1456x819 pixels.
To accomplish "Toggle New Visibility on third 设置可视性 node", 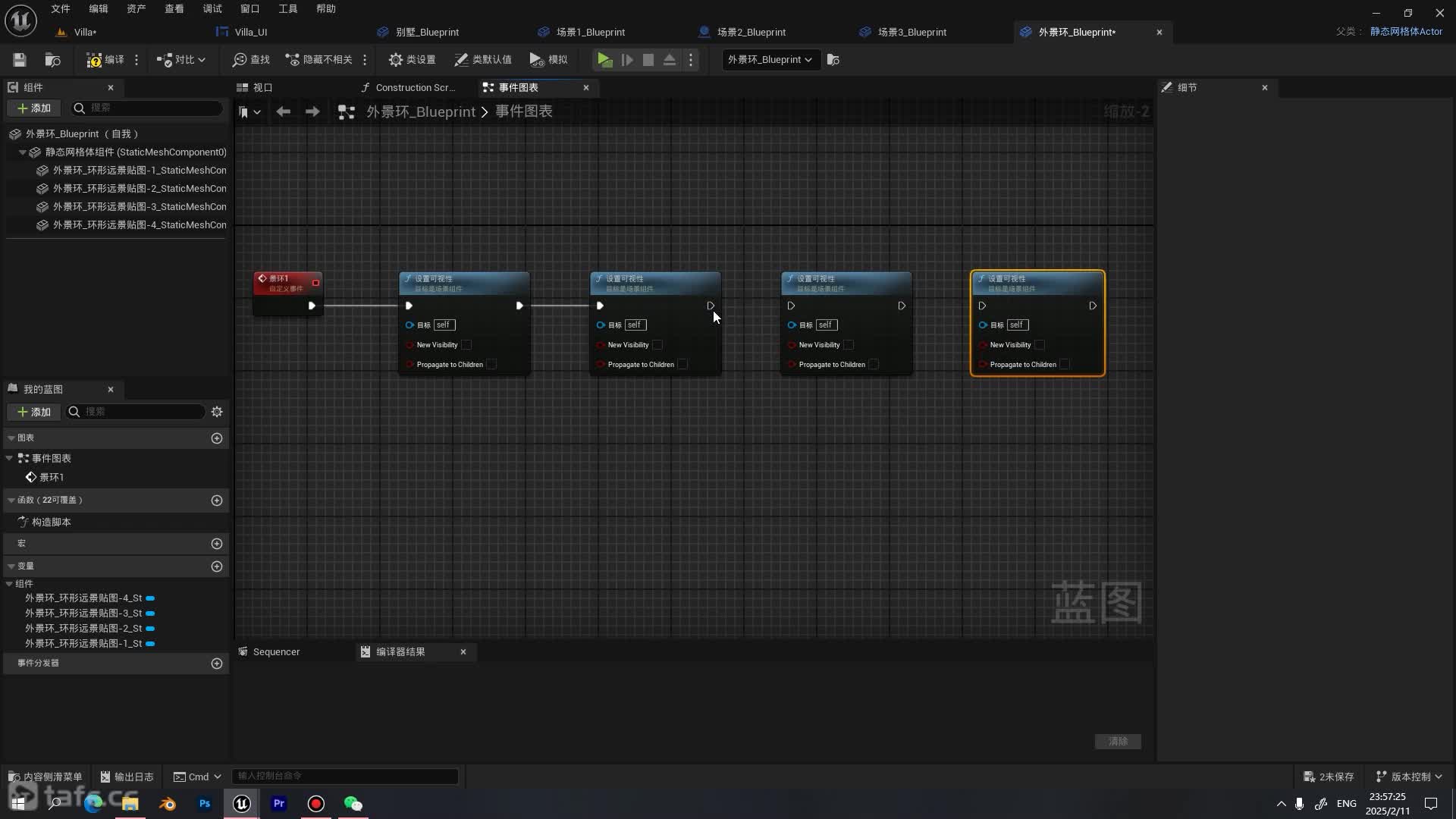I will (x=849, y=345).
